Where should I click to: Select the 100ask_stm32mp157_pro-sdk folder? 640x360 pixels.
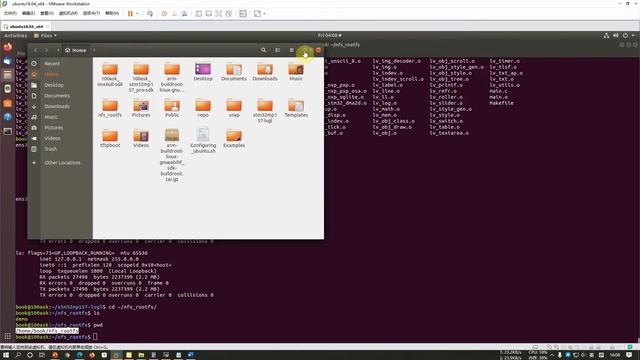click(141, 77)
